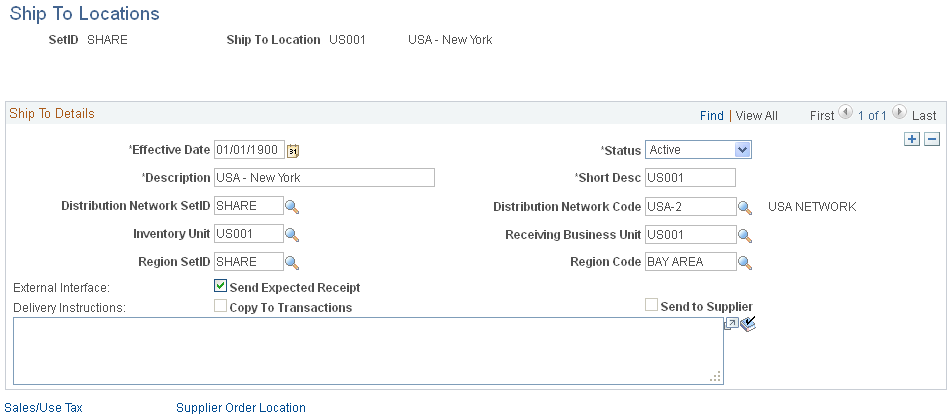Tick the Send to Supplier checkbox
The width and height of the screenshot is (948, 420).
[x=652, y=305]
